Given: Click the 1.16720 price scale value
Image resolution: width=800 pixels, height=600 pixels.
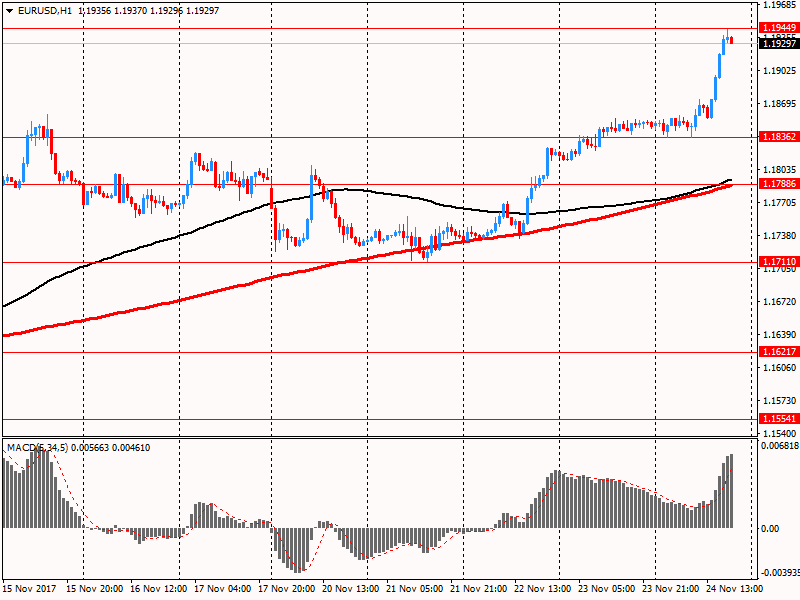Looking at the screenshot, I should tap(779, 302).
